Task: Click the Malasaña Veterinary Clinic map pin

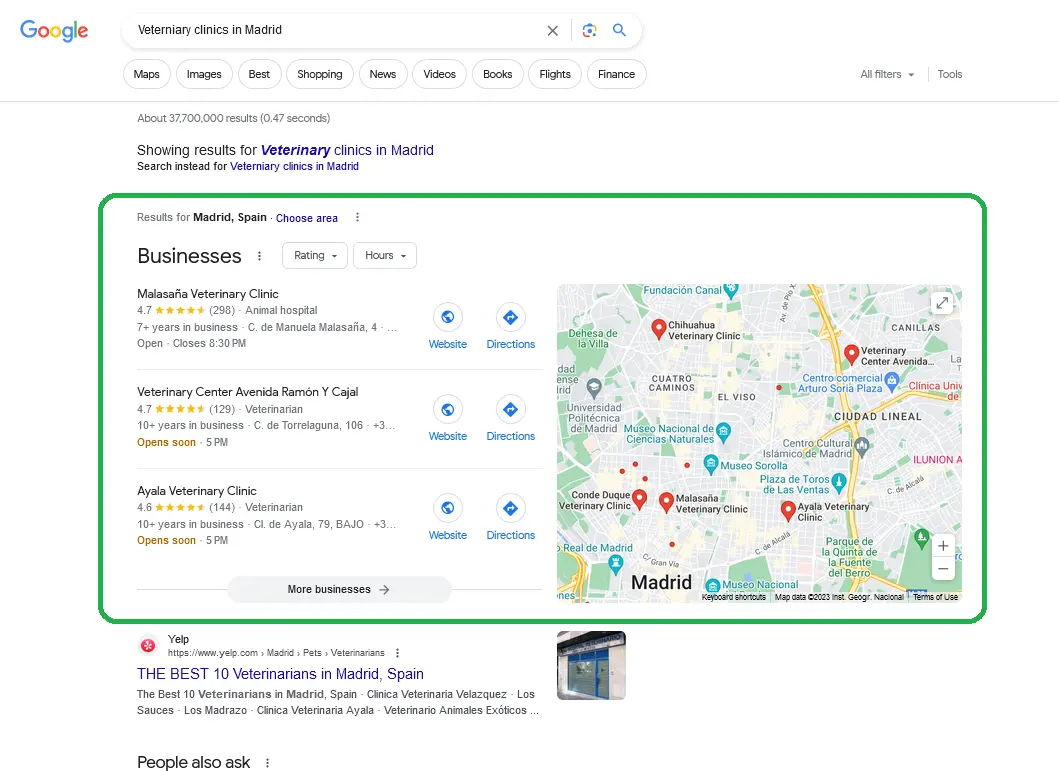Action: click(666, 502)
